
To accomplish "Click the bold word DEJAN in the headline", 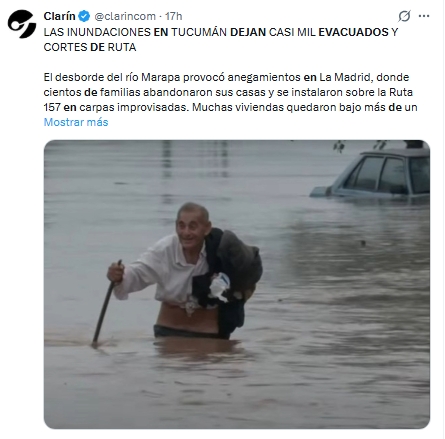I will coord(248,32).
